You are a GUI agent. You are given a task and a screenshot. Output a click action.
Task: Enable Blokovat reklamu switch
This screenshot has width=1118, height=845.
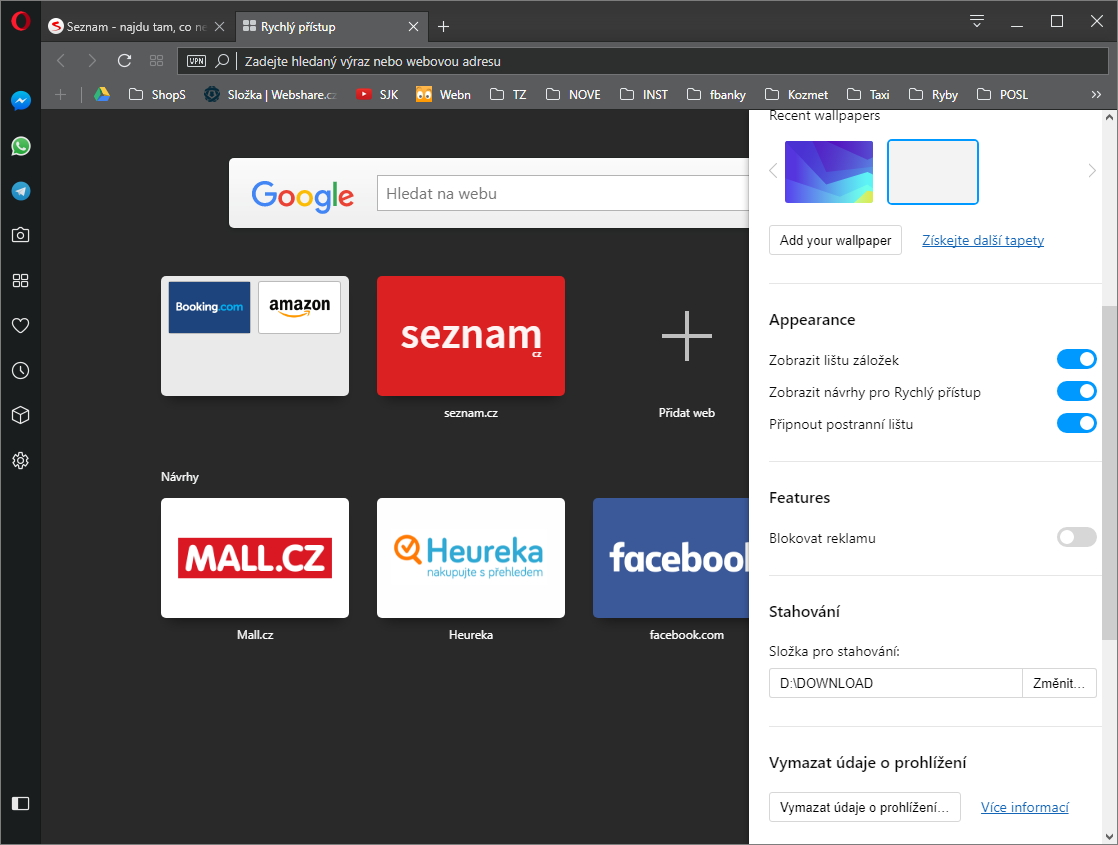(1077, 537)
